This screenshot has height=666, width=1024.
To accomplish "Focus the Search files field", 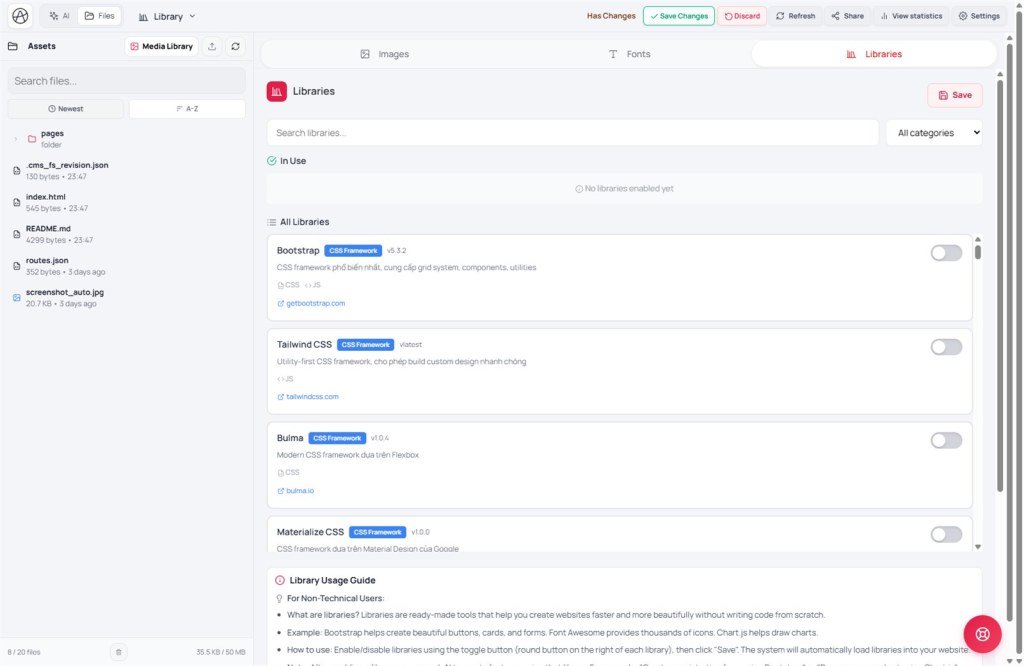I will [x=126, y=81].
